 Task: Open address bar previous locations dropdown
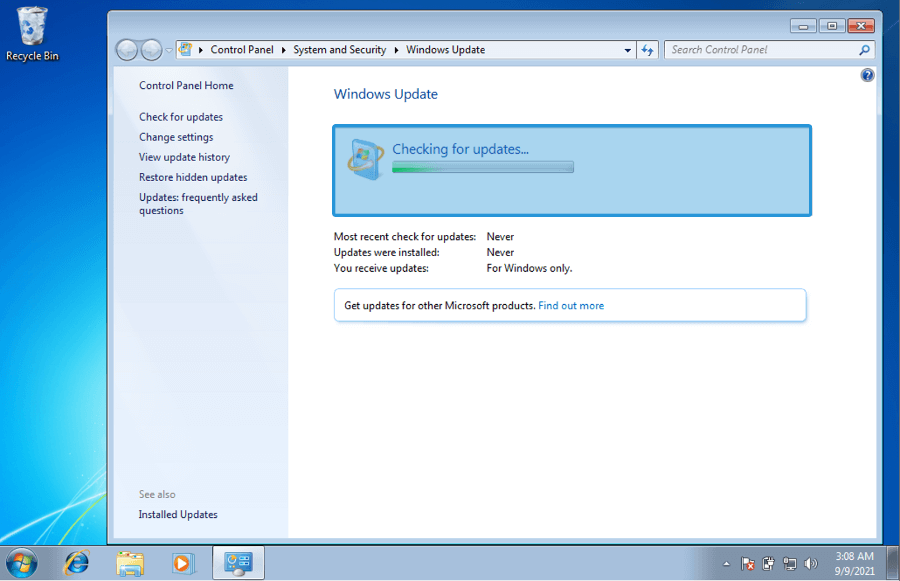point(627,50)
